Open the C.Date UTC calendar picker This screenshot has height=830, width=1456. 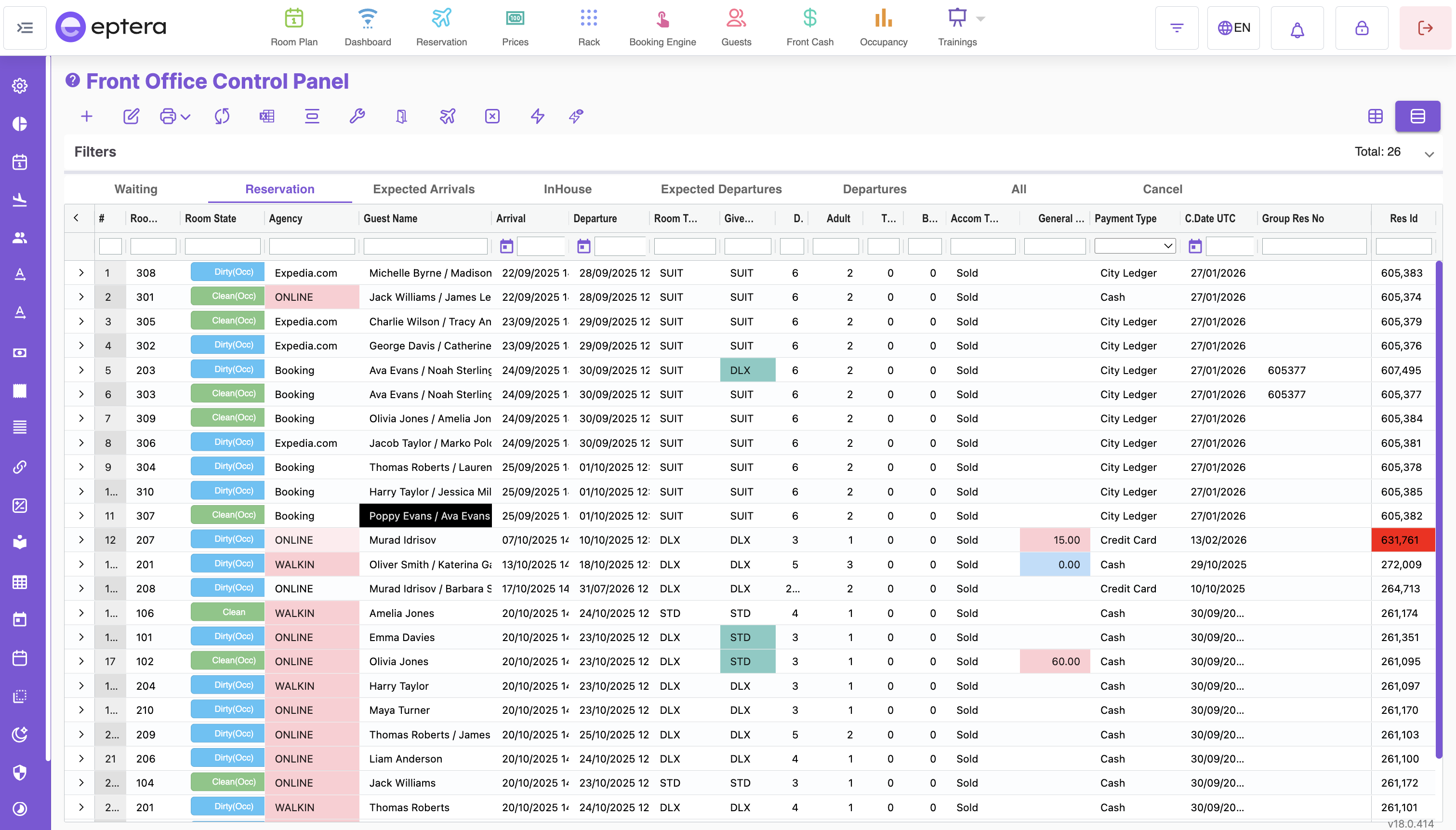point(1194,246)
